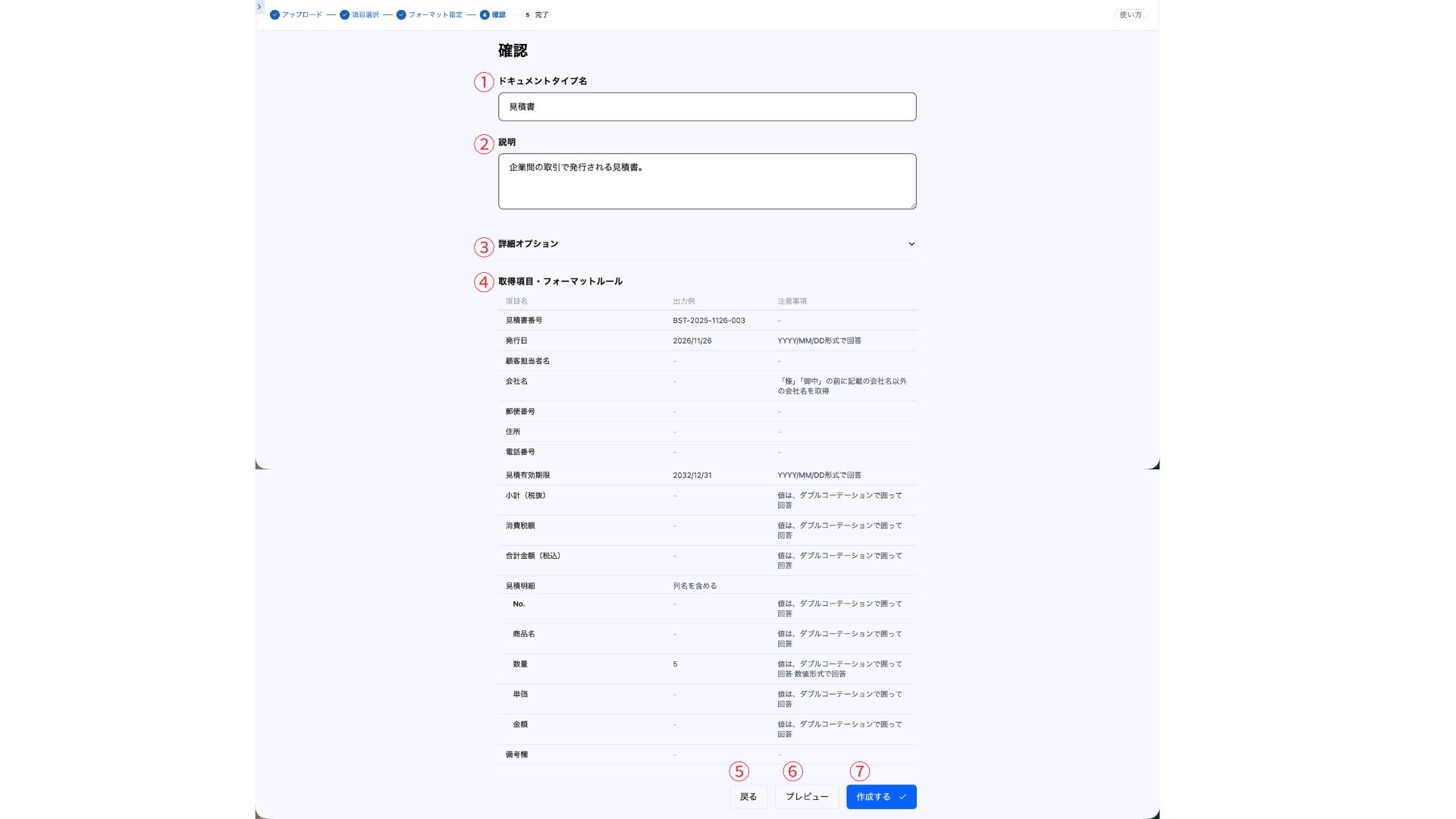Click the 項目選択 step checkmark icon

tap(344, 15)
